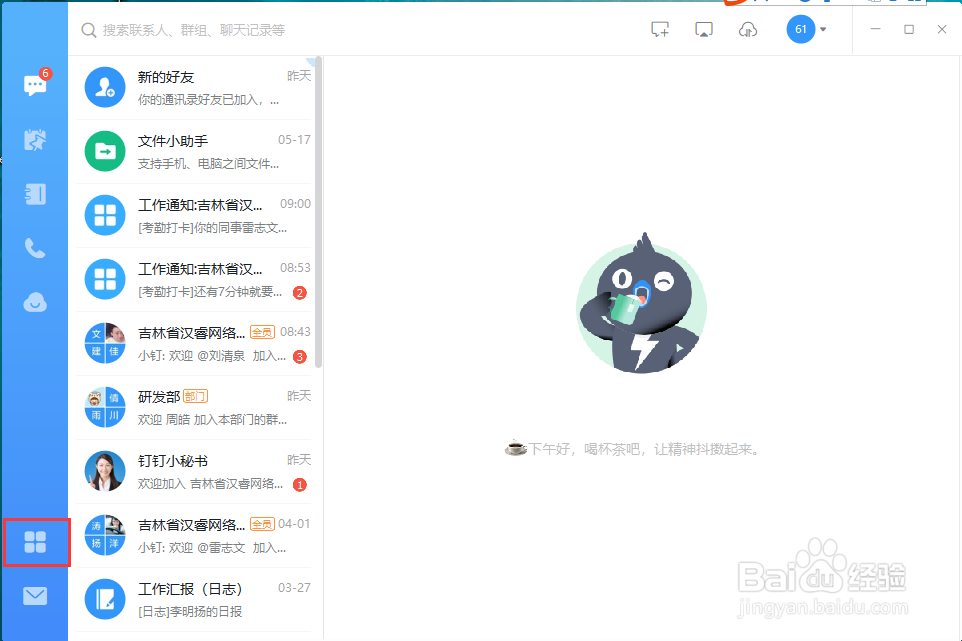Click the red badge showing 1 unread

(299, 485)
